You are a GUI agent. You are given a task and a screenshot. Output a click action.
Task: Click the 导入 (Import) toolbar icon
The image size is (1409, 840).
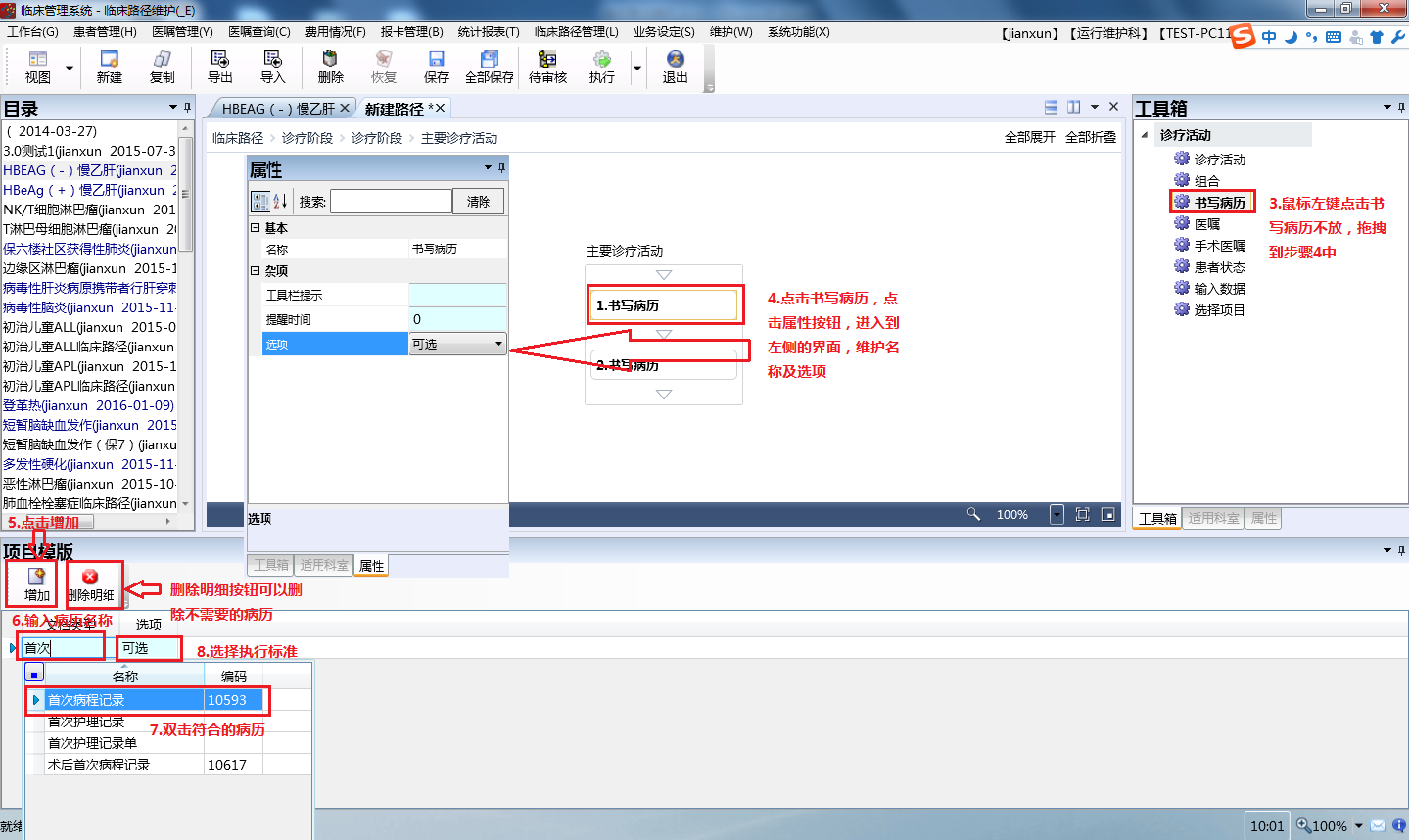pyautogui.click(x=273, y=68)
